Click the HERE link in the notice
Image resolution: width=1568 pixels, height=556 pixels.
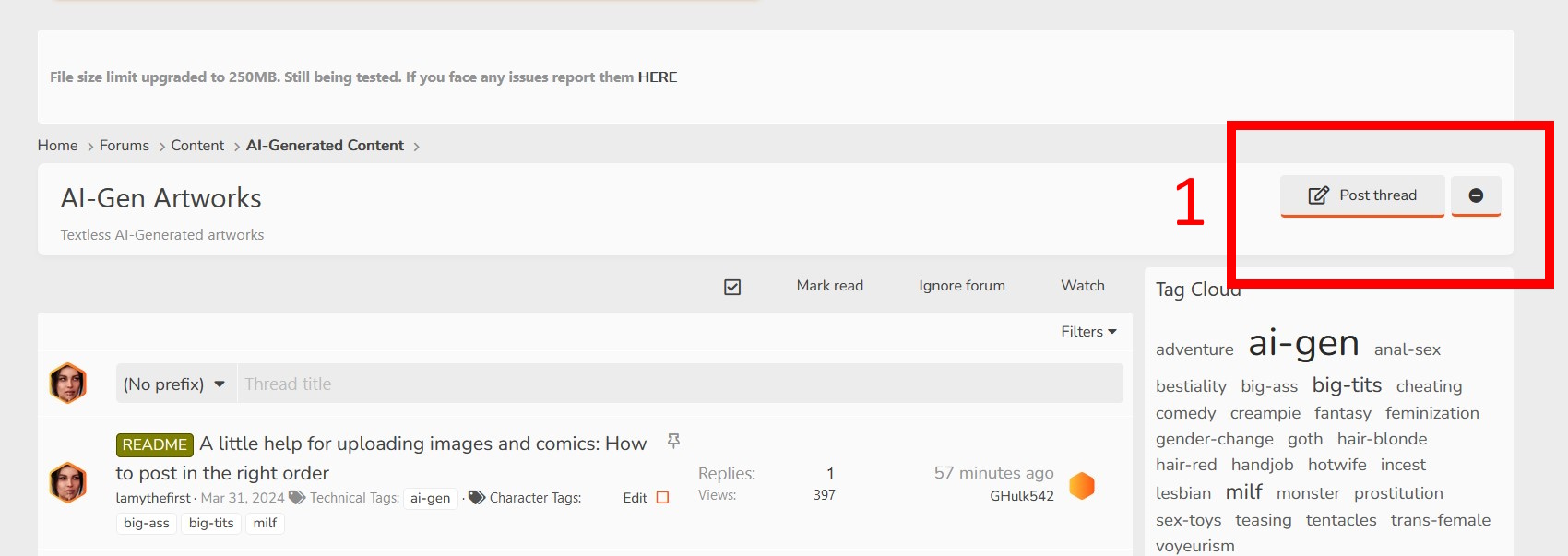coord(658,77)
